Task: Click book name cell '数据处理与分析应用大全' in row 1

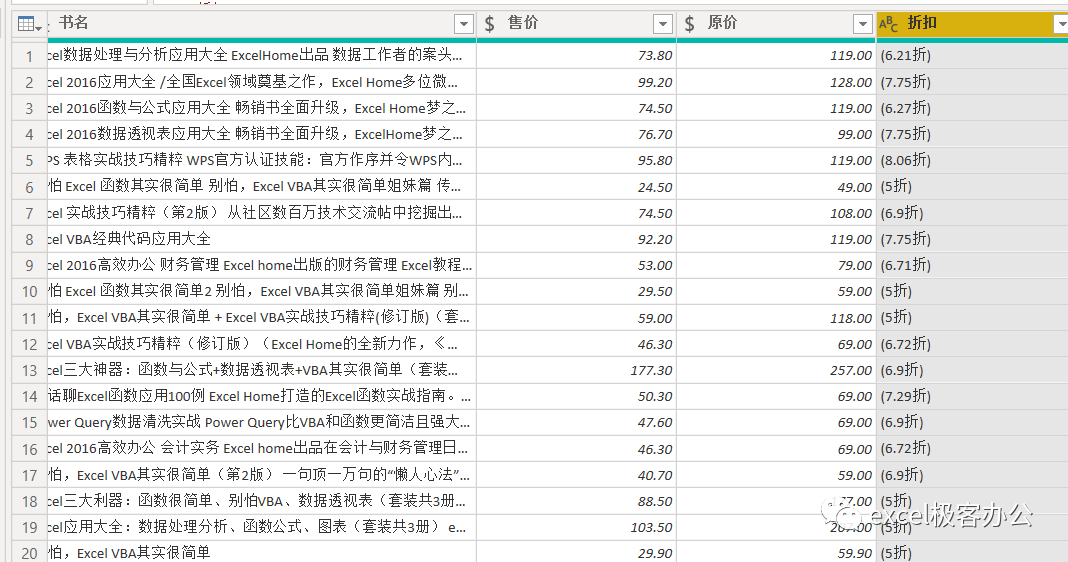Action: pyautogui.click(x=262, y=56)
